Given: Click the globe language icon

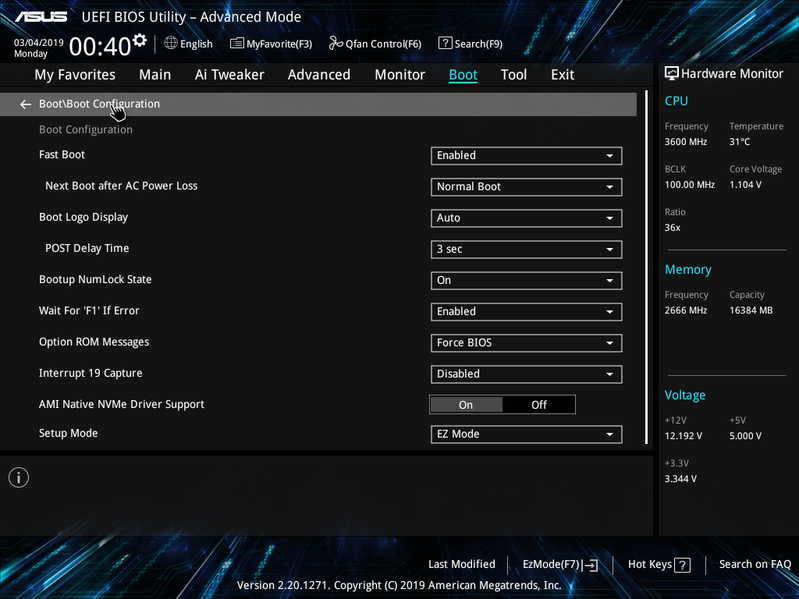Looking at the screenshot, I should tap(171, 43).
